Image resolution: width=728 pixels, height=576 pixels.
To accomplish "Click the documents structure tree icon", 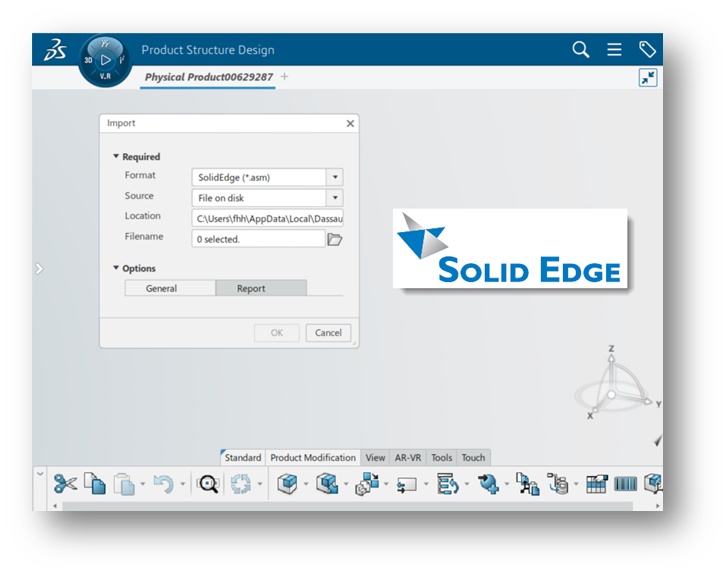I will coord(527,484).
